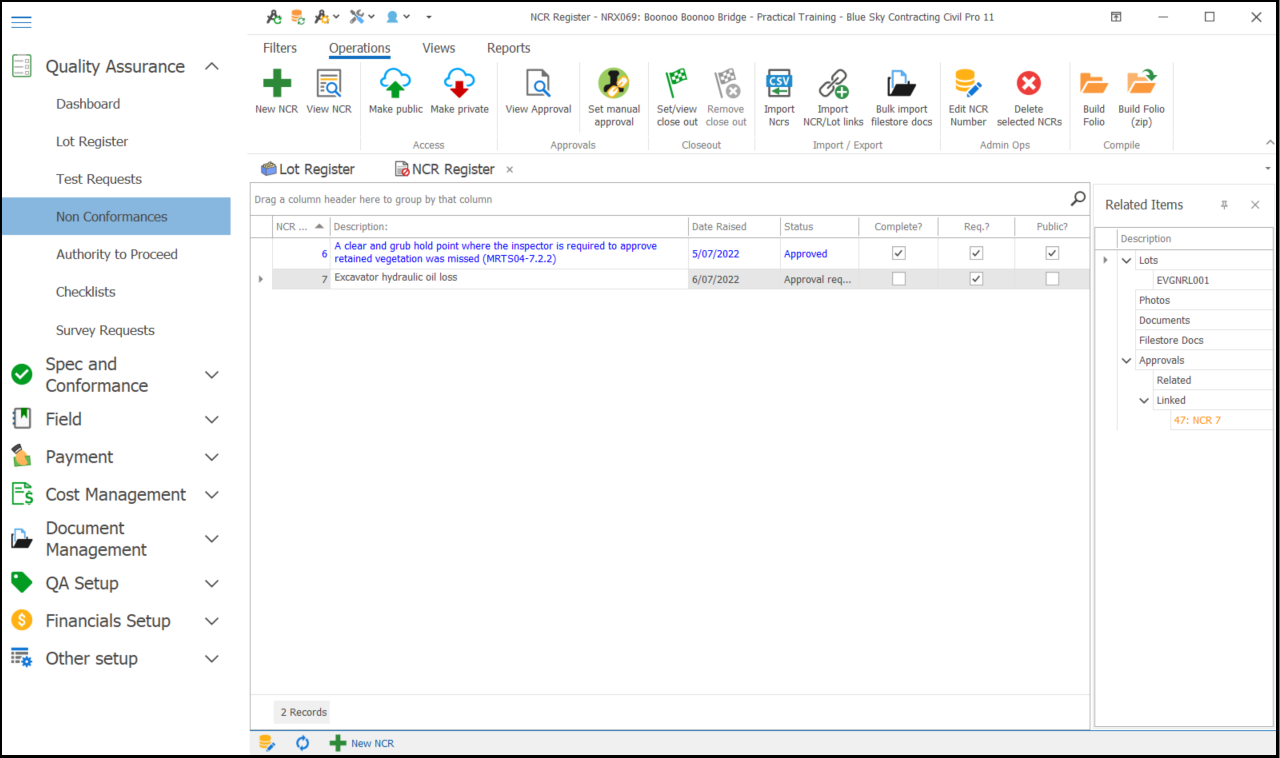Expand the Other setup section
Screen dimensions: 1280x758
[x=211, y=659]
